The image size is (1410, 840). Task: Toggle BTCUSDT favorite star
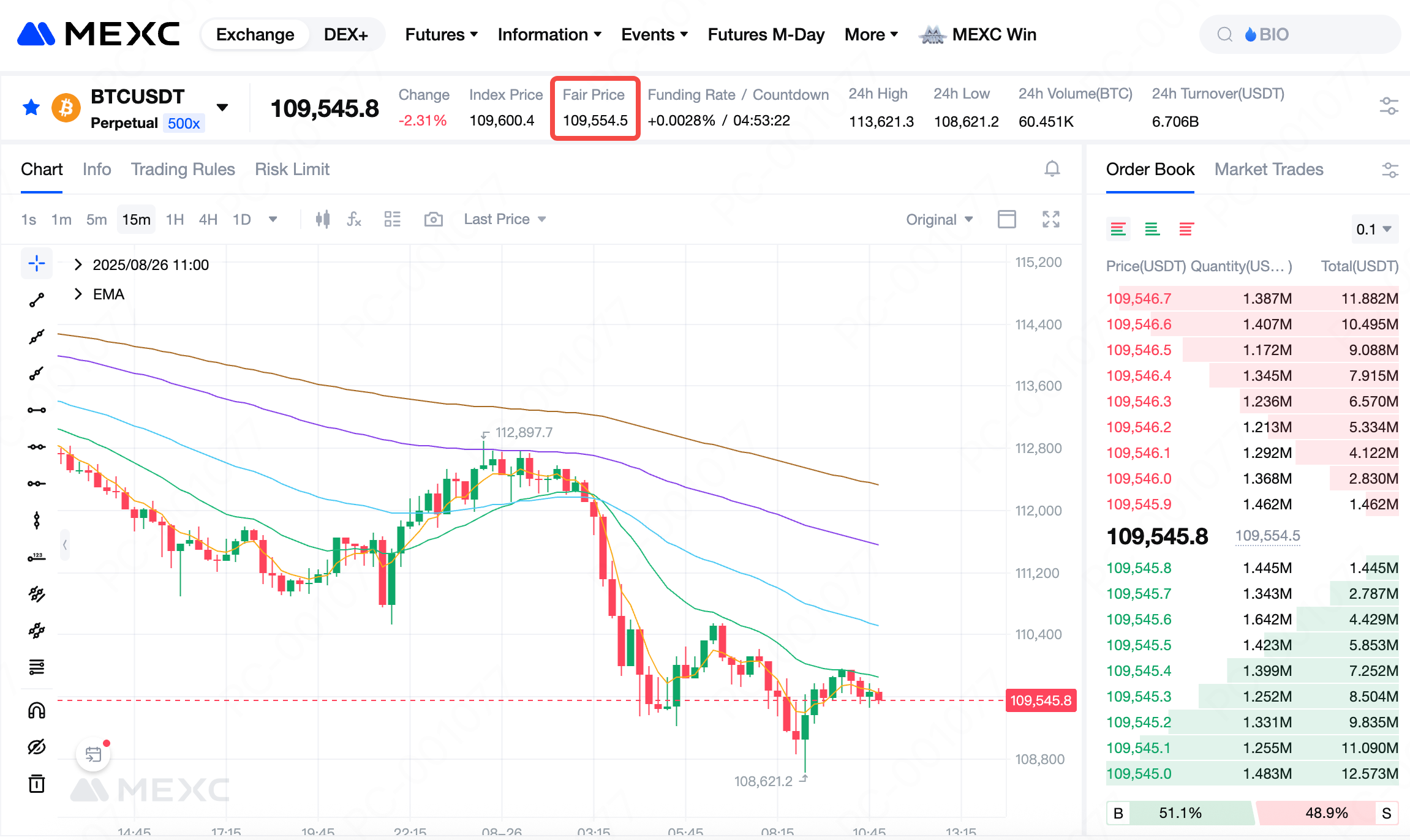click(x=31, y=108)
